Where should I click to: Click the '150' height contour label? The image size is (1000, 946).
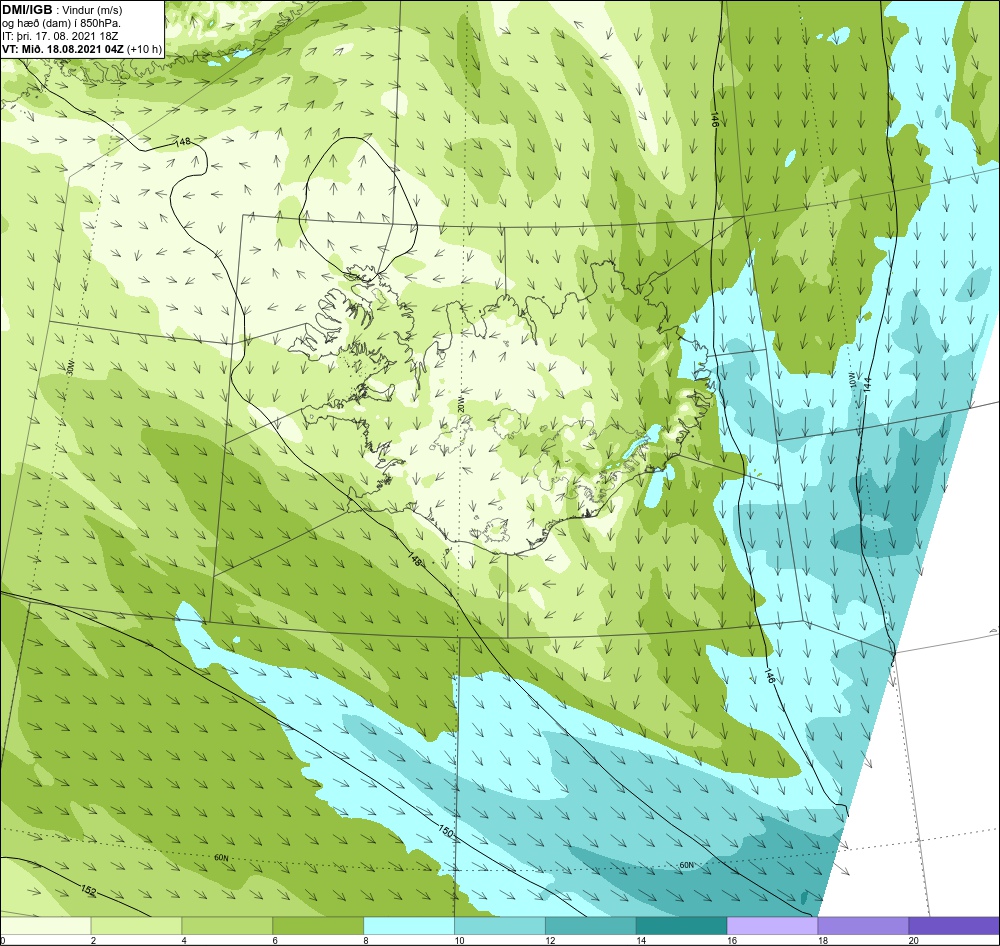pos(446,831)
